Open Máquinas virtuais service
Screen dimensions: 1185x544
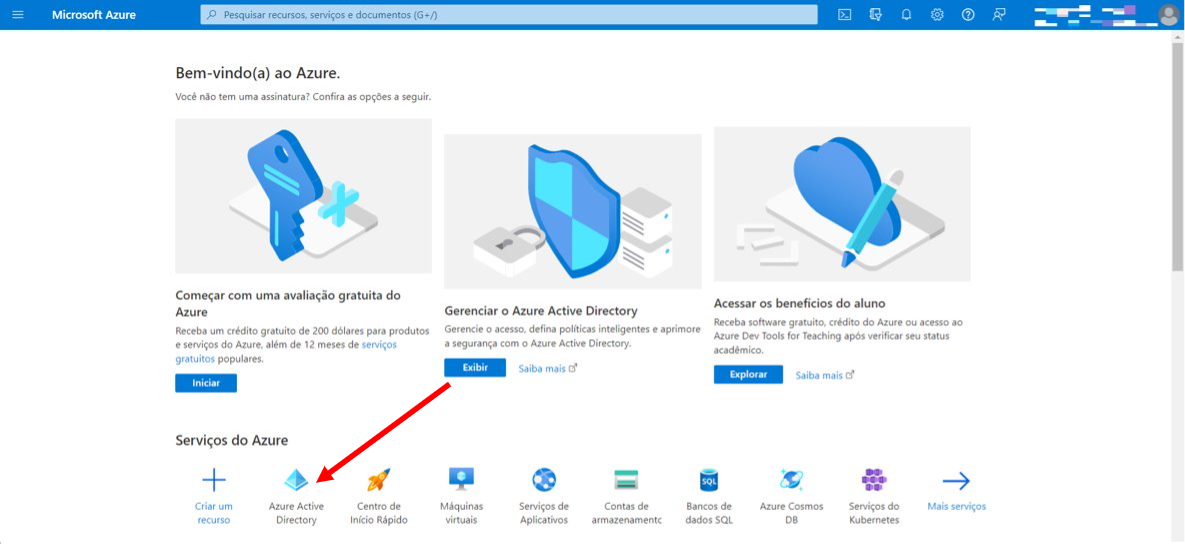pos(461,496)
